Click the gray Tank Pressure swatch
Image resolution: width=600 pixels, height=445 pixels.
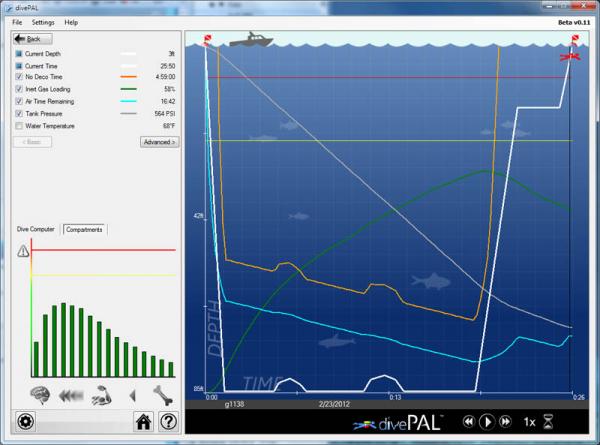click(x=129, y=114)
